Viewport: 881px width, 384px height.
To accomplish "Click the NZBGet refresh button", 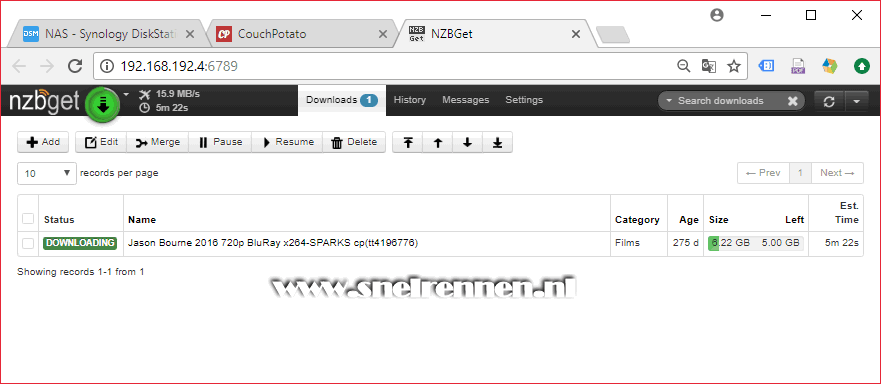I will click(x=829, y=101).
